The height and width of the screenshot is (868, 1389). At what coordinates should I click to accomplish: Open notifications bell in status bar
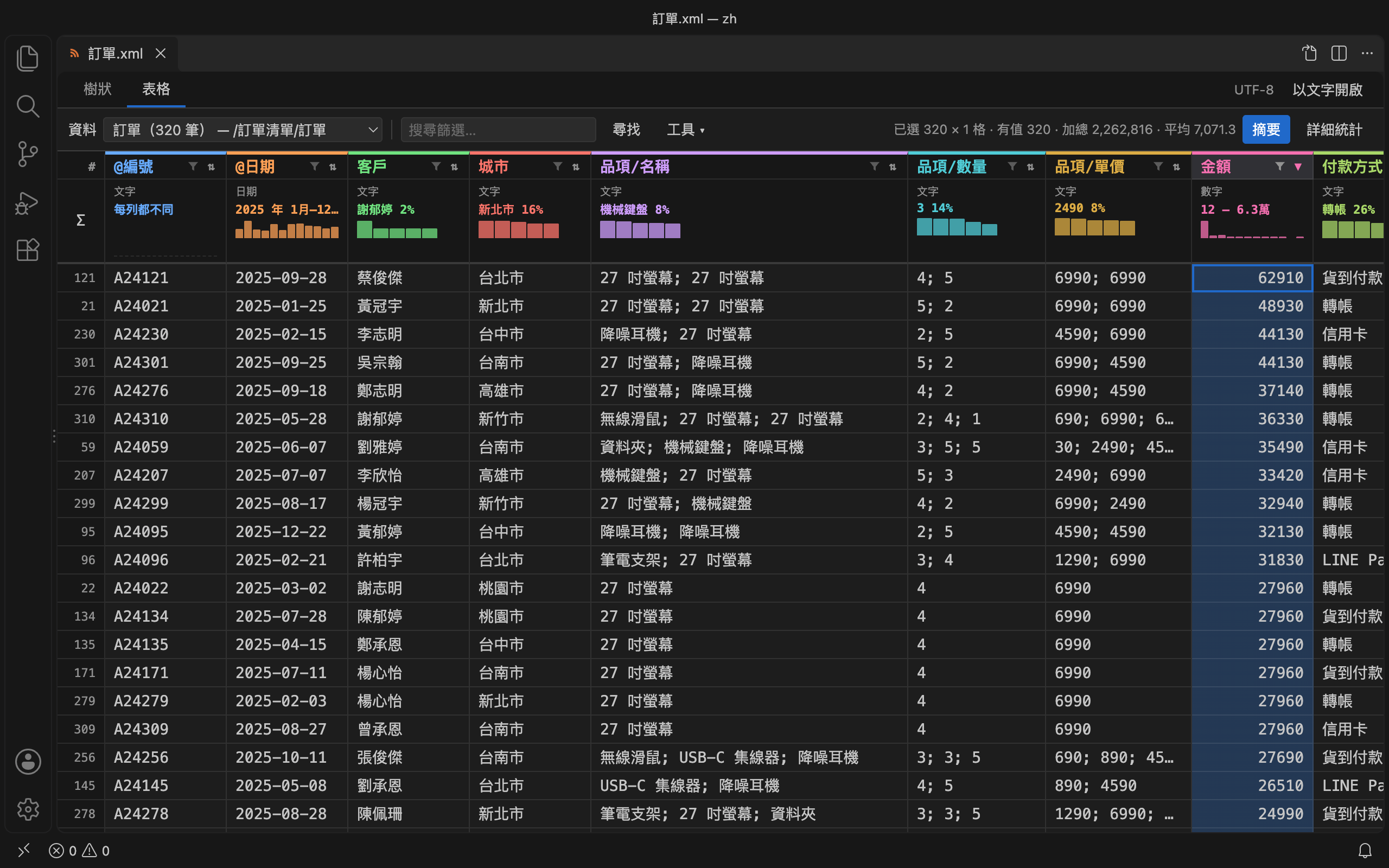click(x=1365, y=850)
